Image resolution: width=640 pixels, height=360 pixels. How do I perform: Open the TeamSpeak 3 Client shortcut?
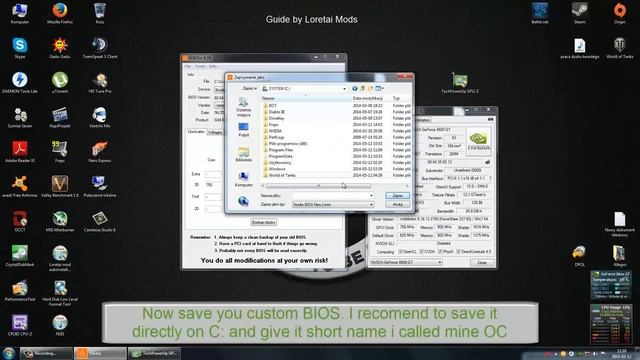tap(100, 48)
